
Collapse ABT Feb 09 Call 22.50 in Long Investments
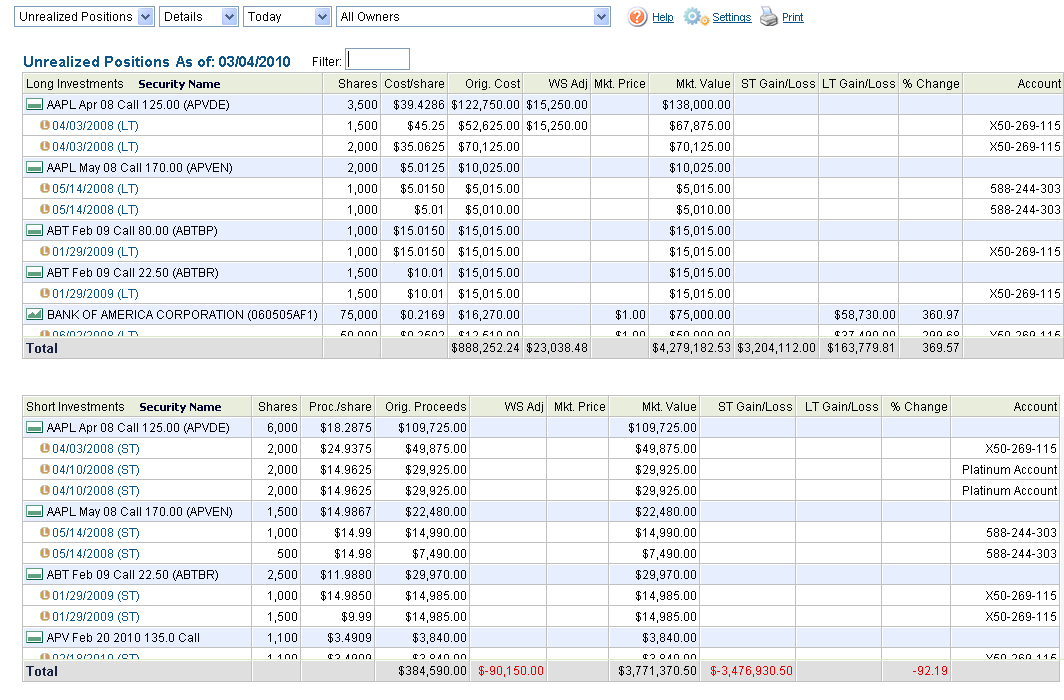tap(34, 273)
